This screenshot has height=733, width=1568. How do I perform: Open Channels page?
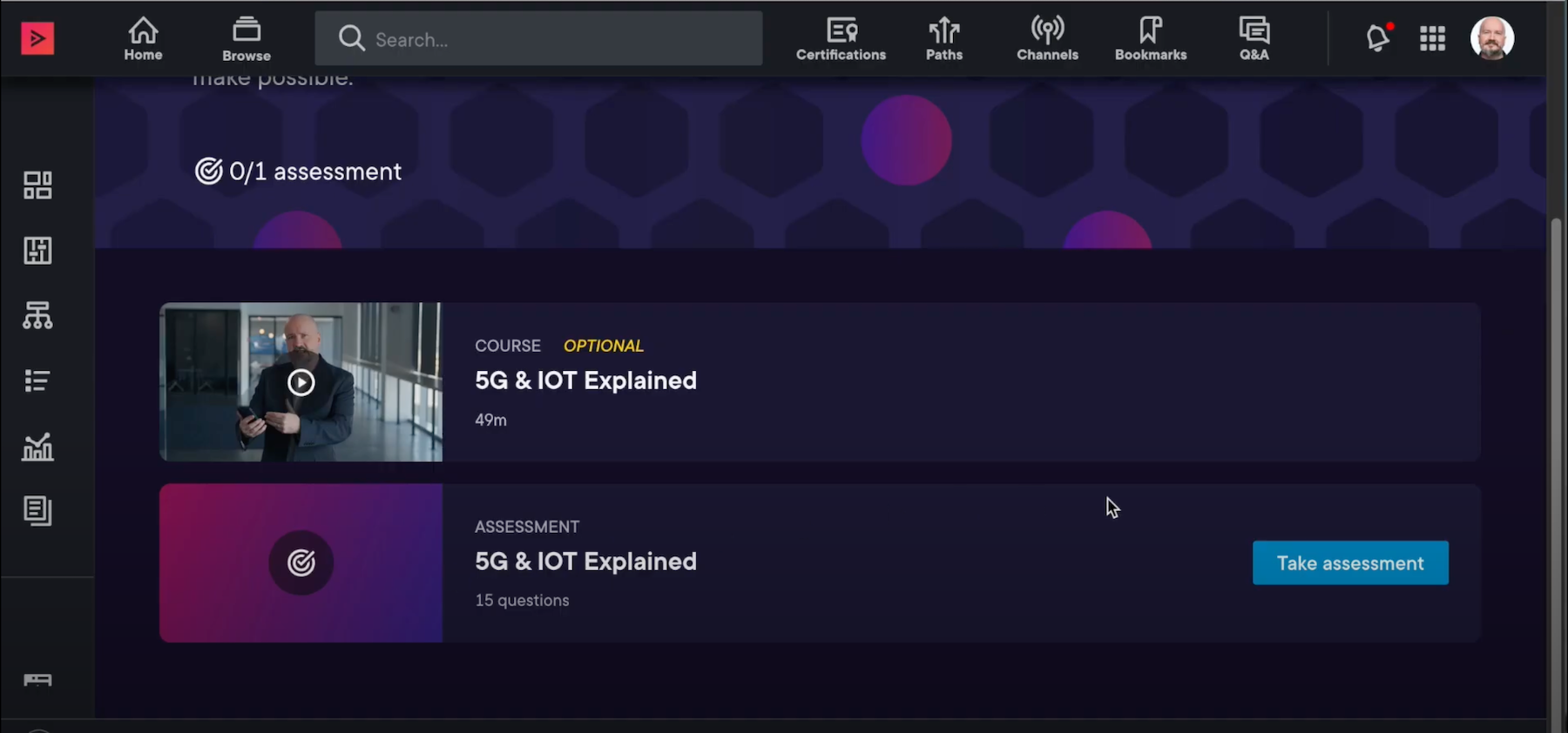1047,39
